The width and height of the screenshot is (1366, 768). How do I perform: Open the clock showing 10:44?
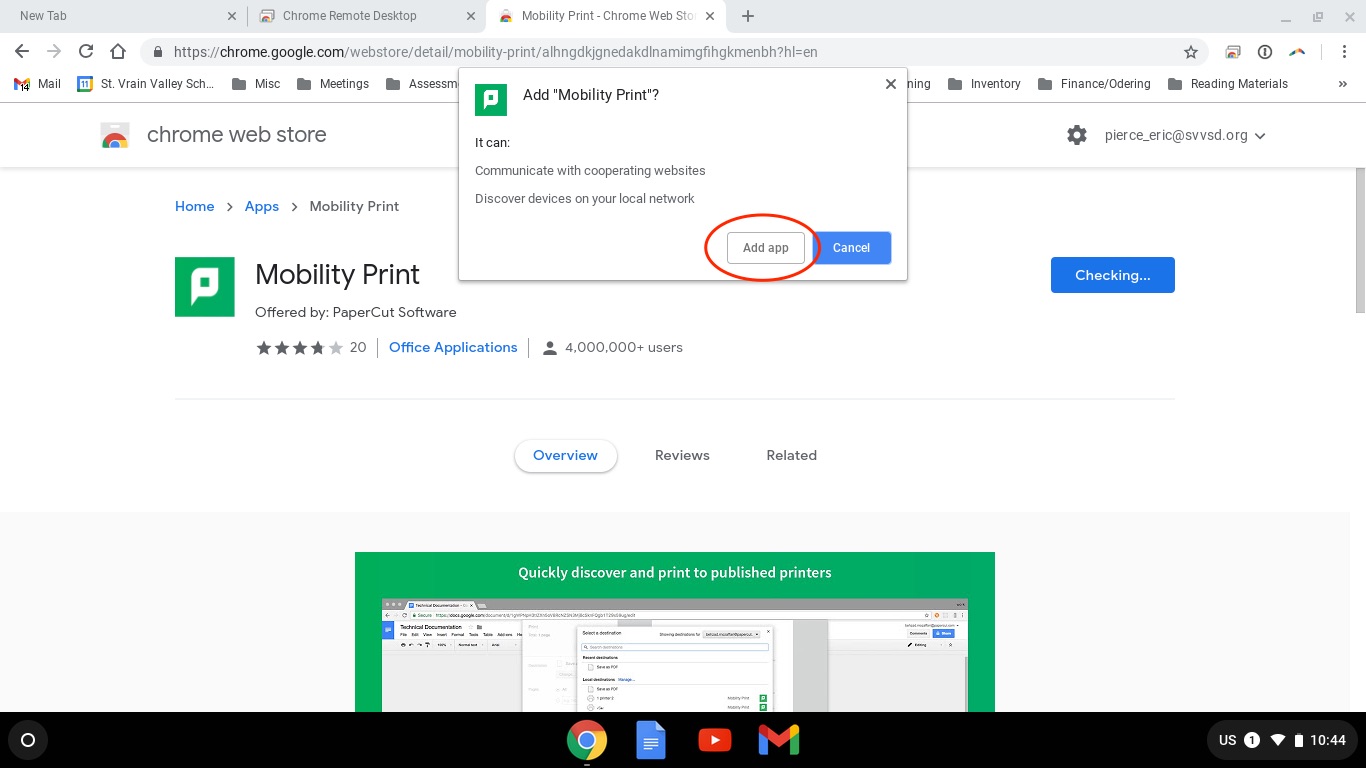1328,740
